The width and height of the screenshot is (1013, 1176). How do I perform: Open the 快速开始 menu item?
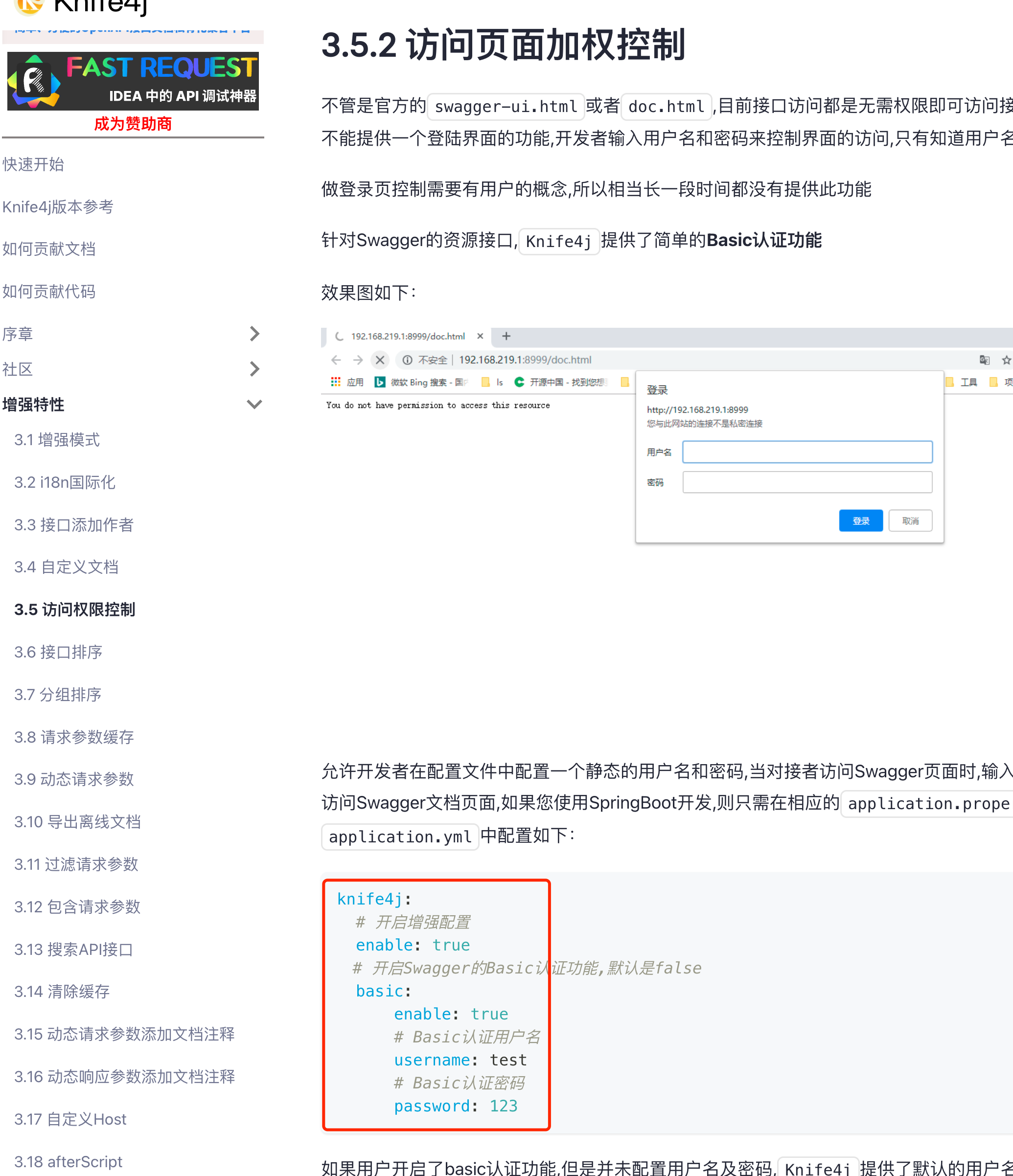tap(33, 164)
